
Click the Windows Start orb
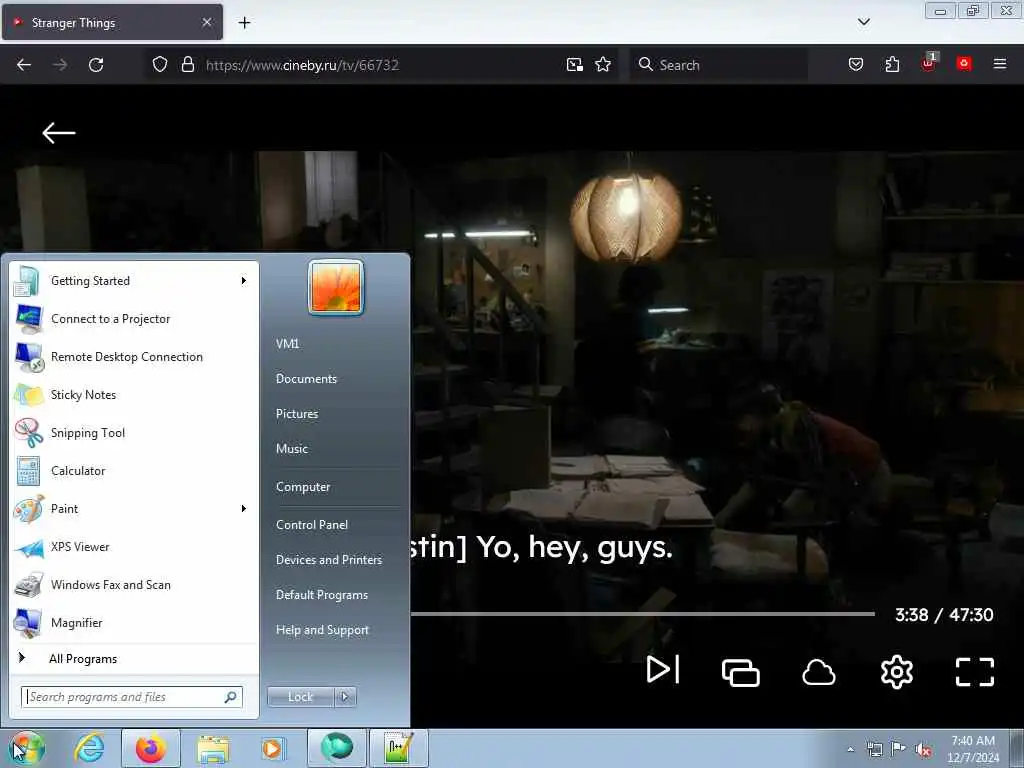[x=26, y=748]
